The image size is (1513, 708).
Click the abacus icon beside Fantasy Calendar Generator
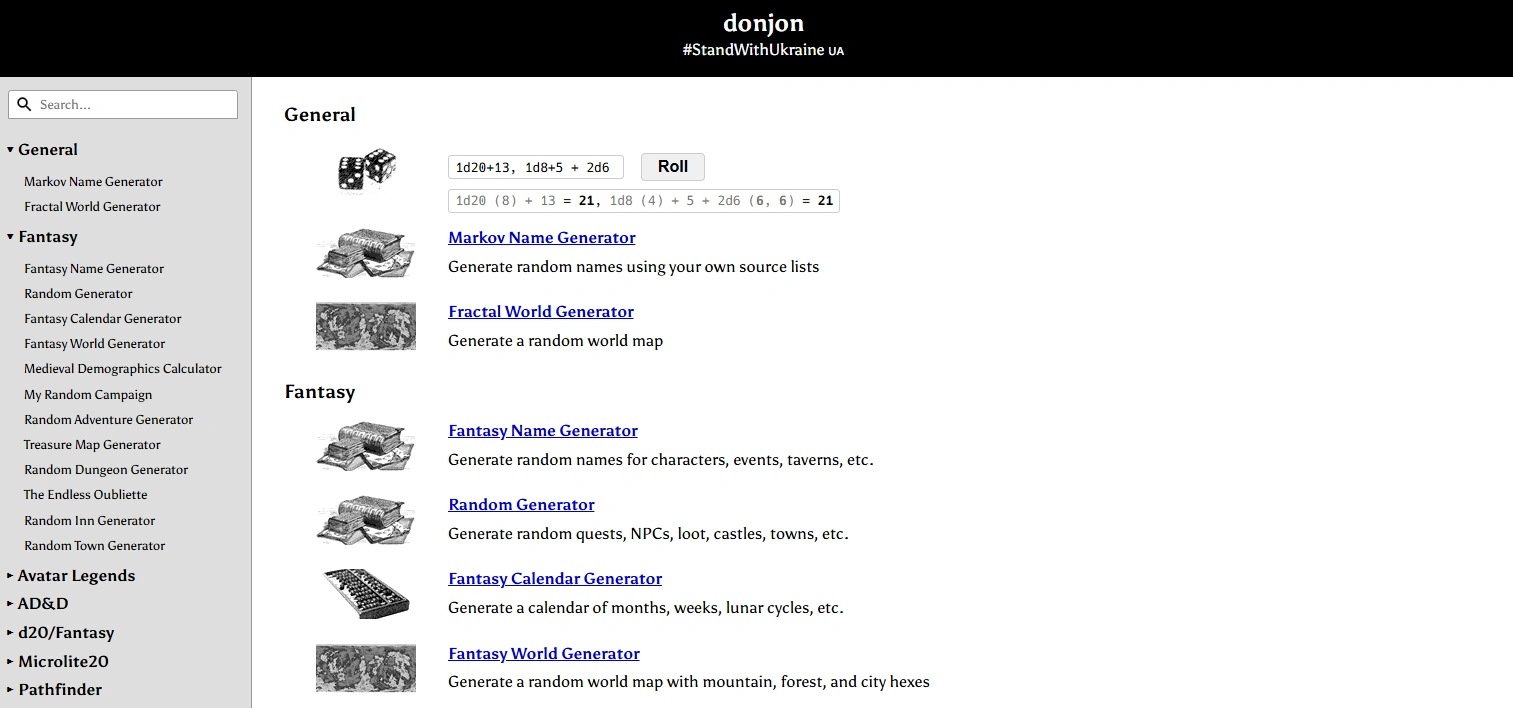point(366,593)
